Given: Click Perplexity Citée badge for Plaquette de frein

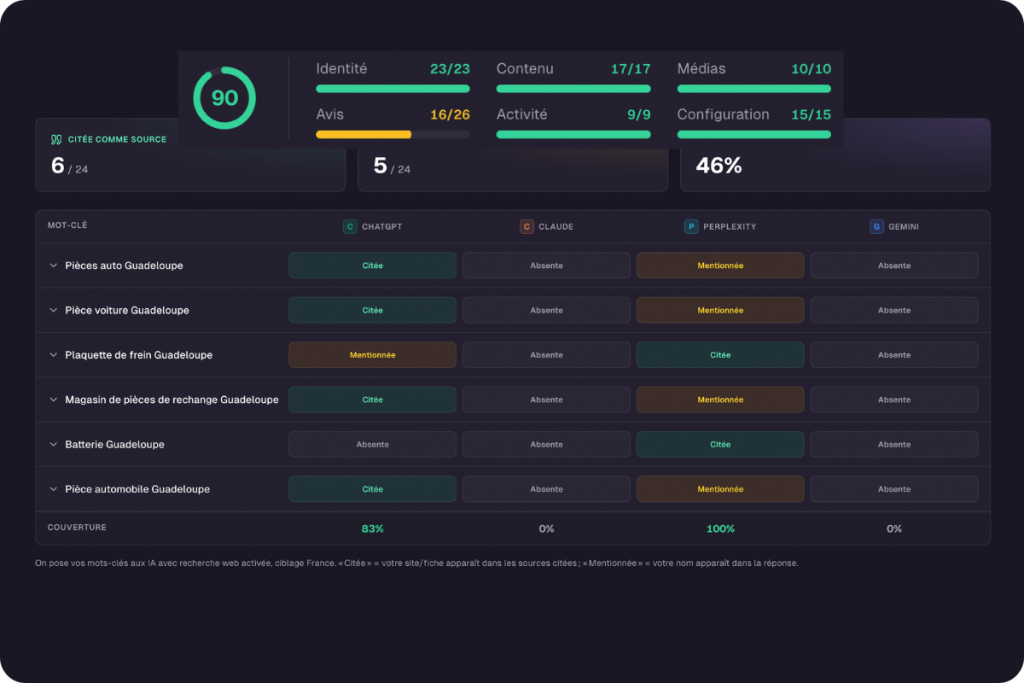Looking at the screenshot, I should pyautogui.click(x=720, y=355).
